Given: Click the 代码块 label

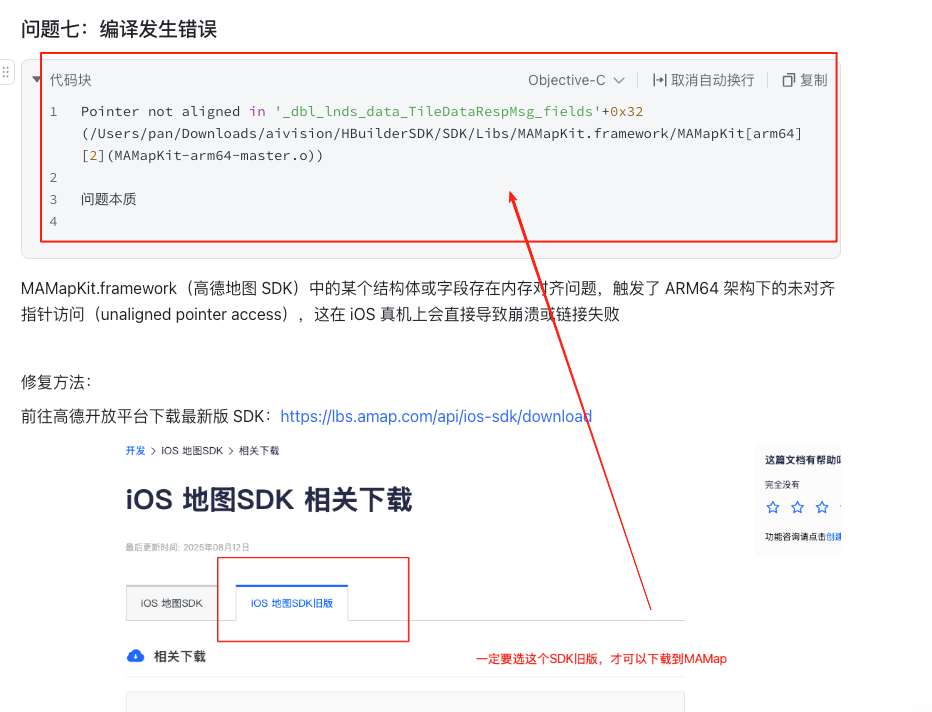Looking at the screenshot, I should [x=71, y=80].
